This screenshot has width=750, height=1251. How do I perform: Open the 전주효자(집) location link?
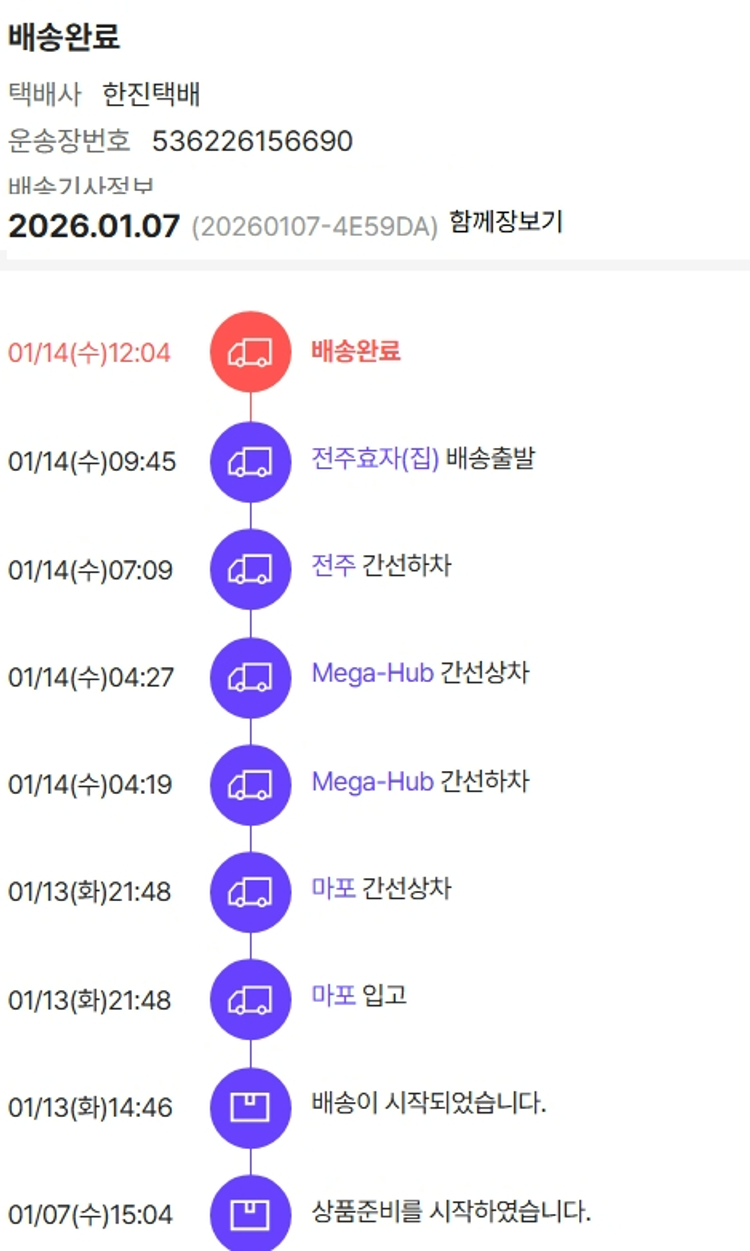[375, 460]
